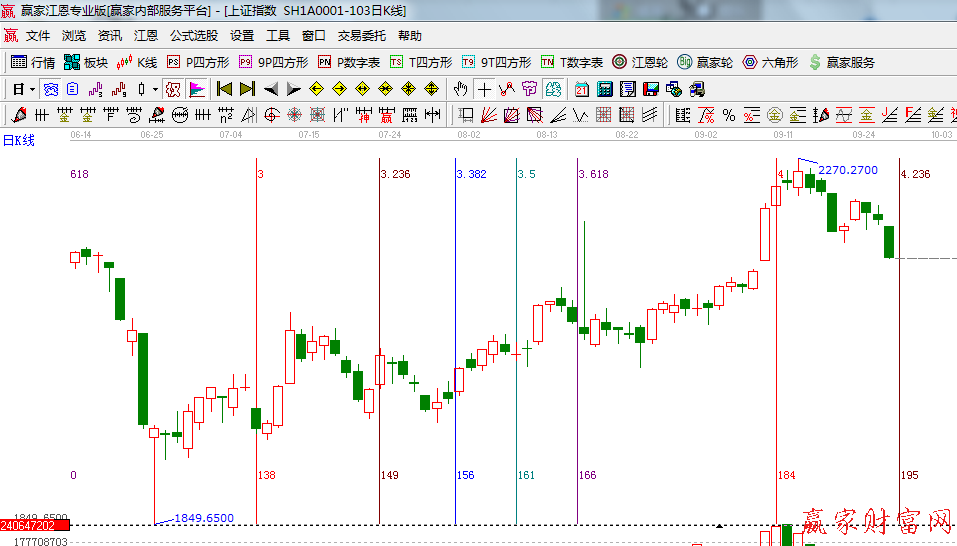Open the 公式选股 menu
The image size is (957, 546).
pos(193,36)
